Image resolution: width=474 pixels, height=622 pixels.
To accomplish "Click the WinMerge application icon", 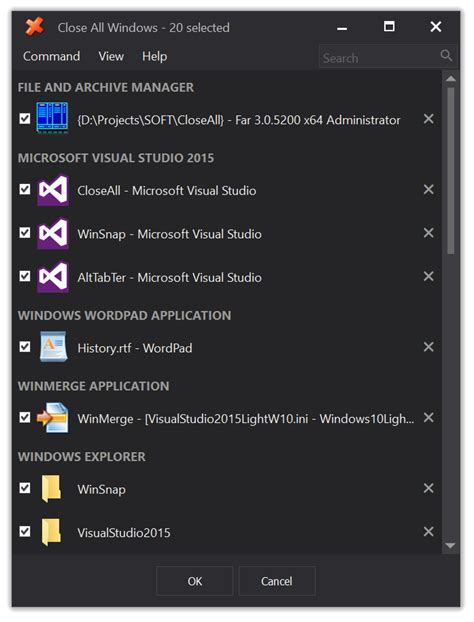I will coord(52,418).
